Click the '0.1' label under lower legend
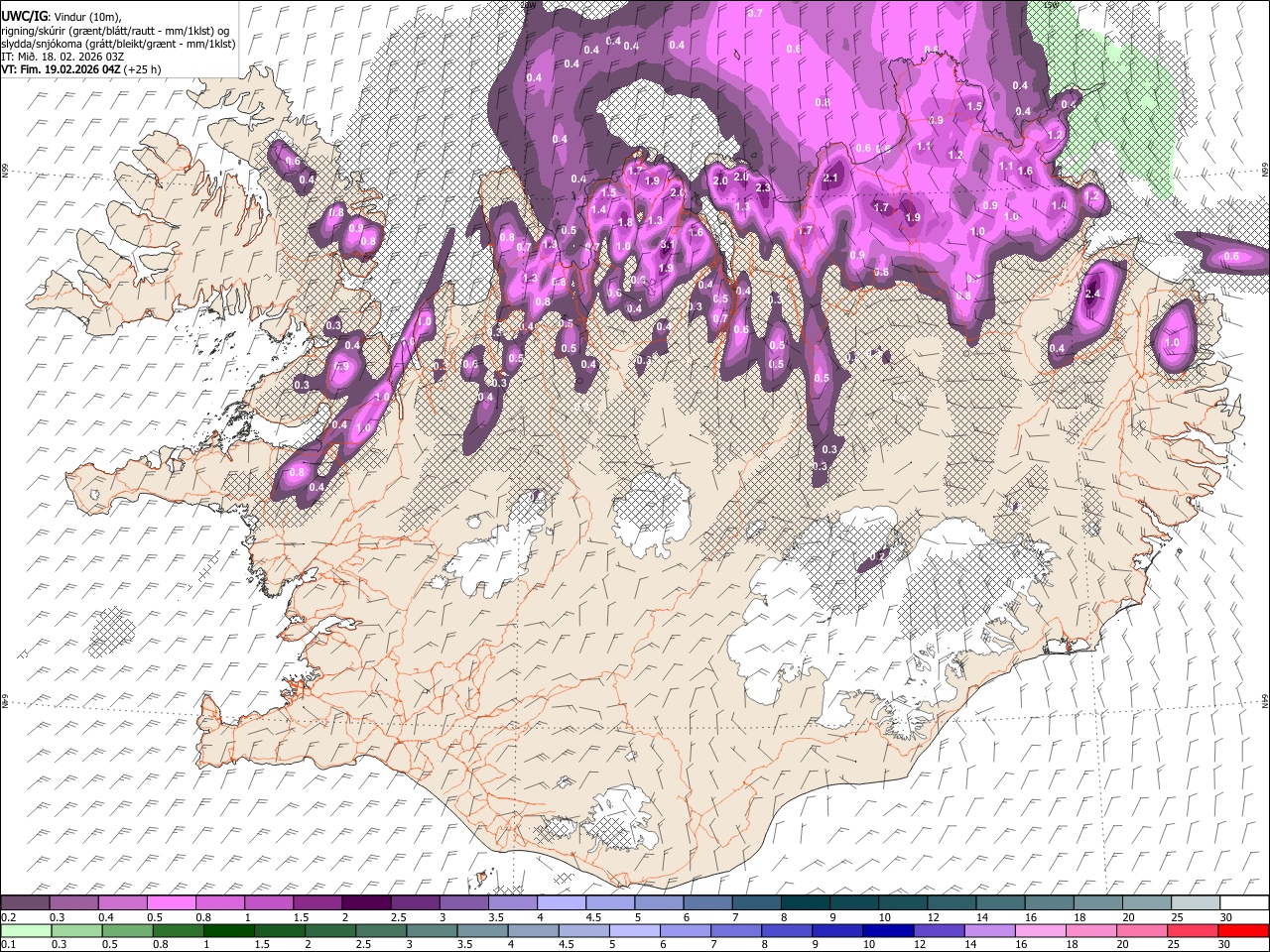Screen dimensions: 1270x952 click(8, 944)
